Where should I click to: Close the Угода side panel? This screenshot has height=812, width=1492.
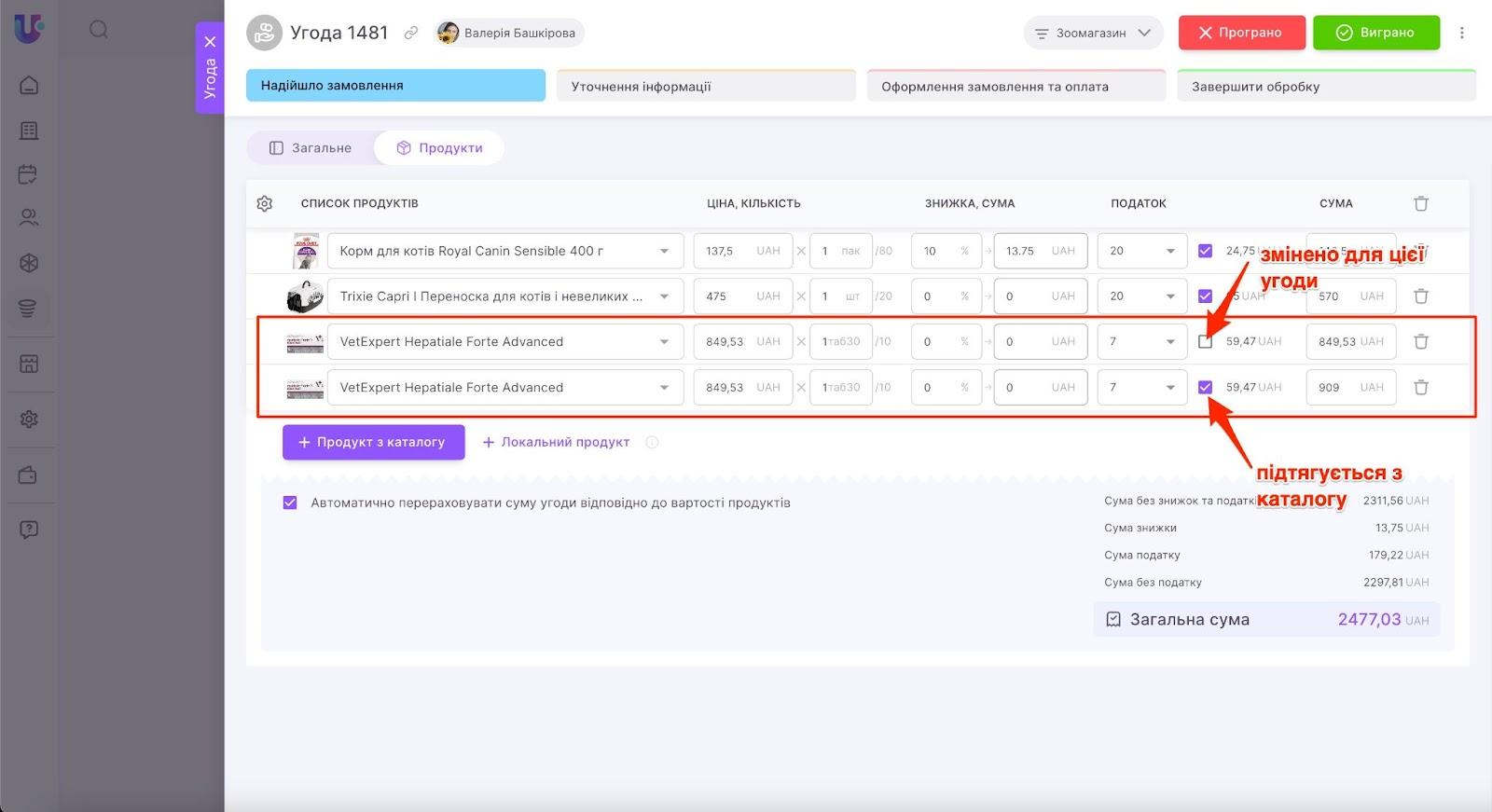210,42
